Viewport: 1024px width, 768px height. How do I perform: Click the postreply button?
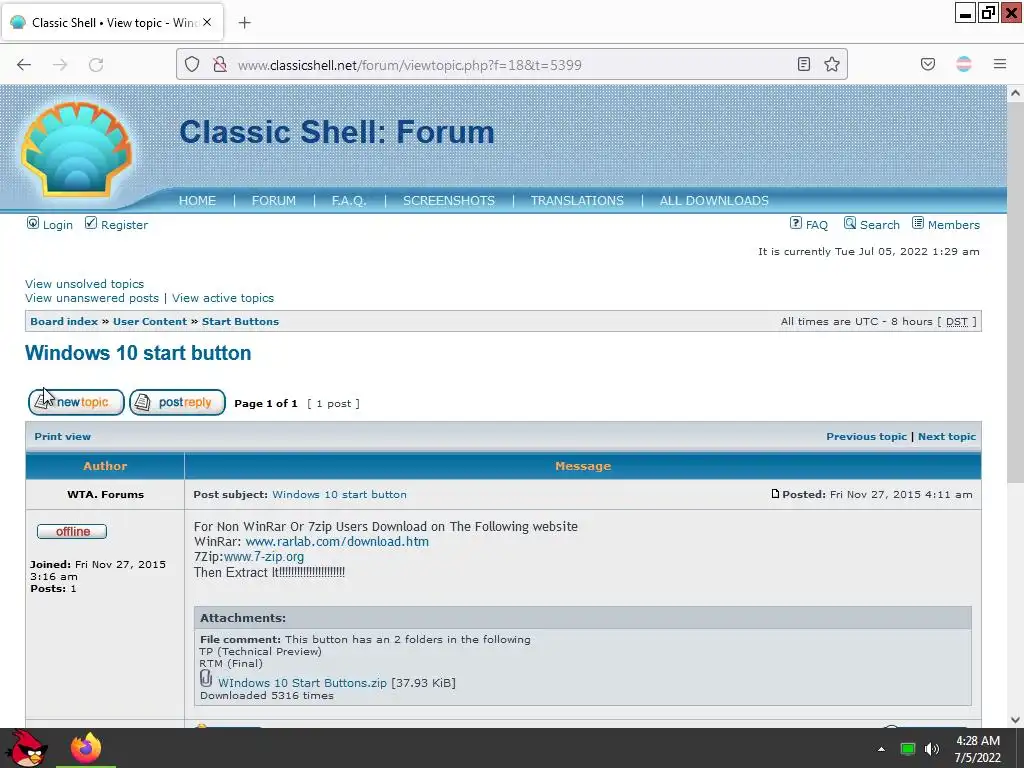coord(177,402)
